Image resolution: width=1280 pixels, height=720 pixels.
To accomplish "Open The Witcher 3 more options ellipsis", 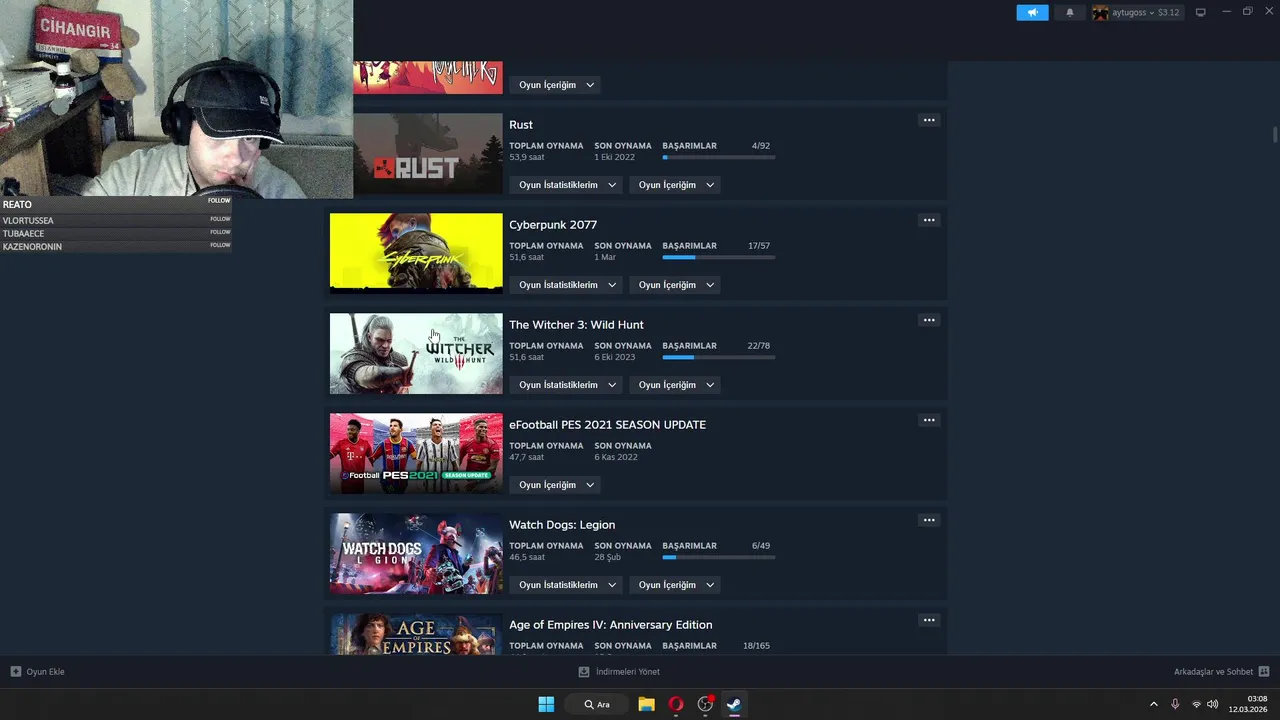I will tap(929, 320).
